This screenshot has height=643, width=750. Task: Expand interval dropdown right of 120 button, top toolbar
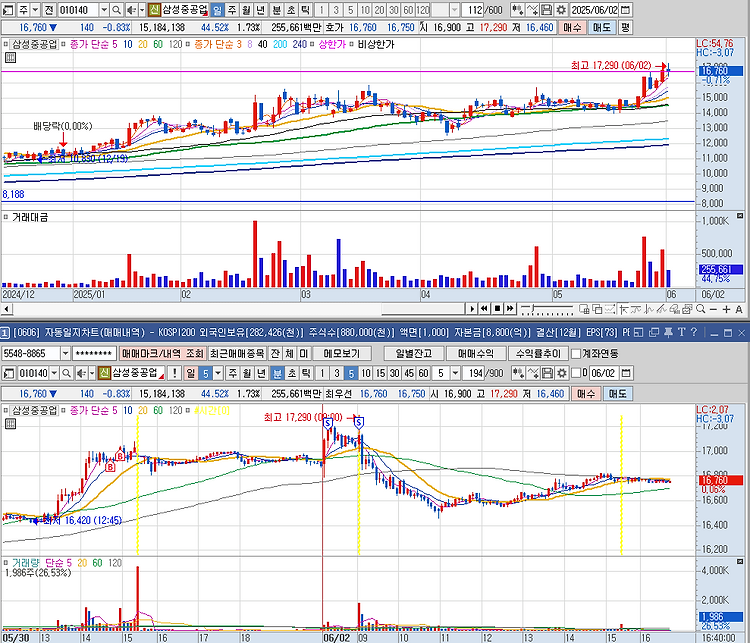pyautogui.click(x=454, y=10)
